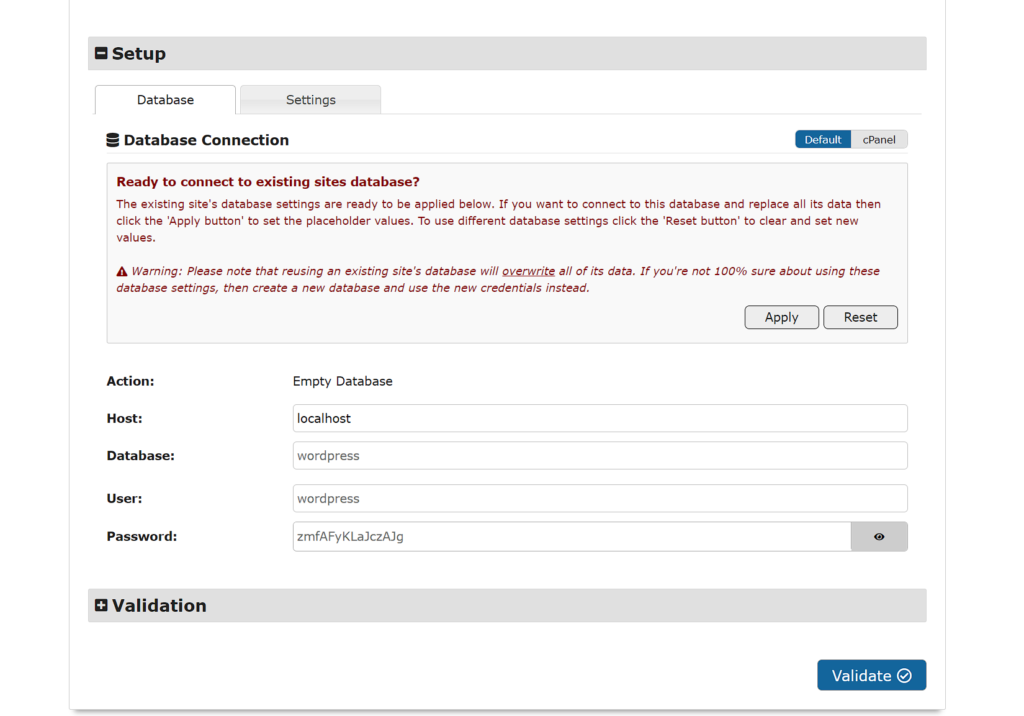Collapse the Setup section minus icon
Screen dimensions: 1024x716
(x=101, y=54)
